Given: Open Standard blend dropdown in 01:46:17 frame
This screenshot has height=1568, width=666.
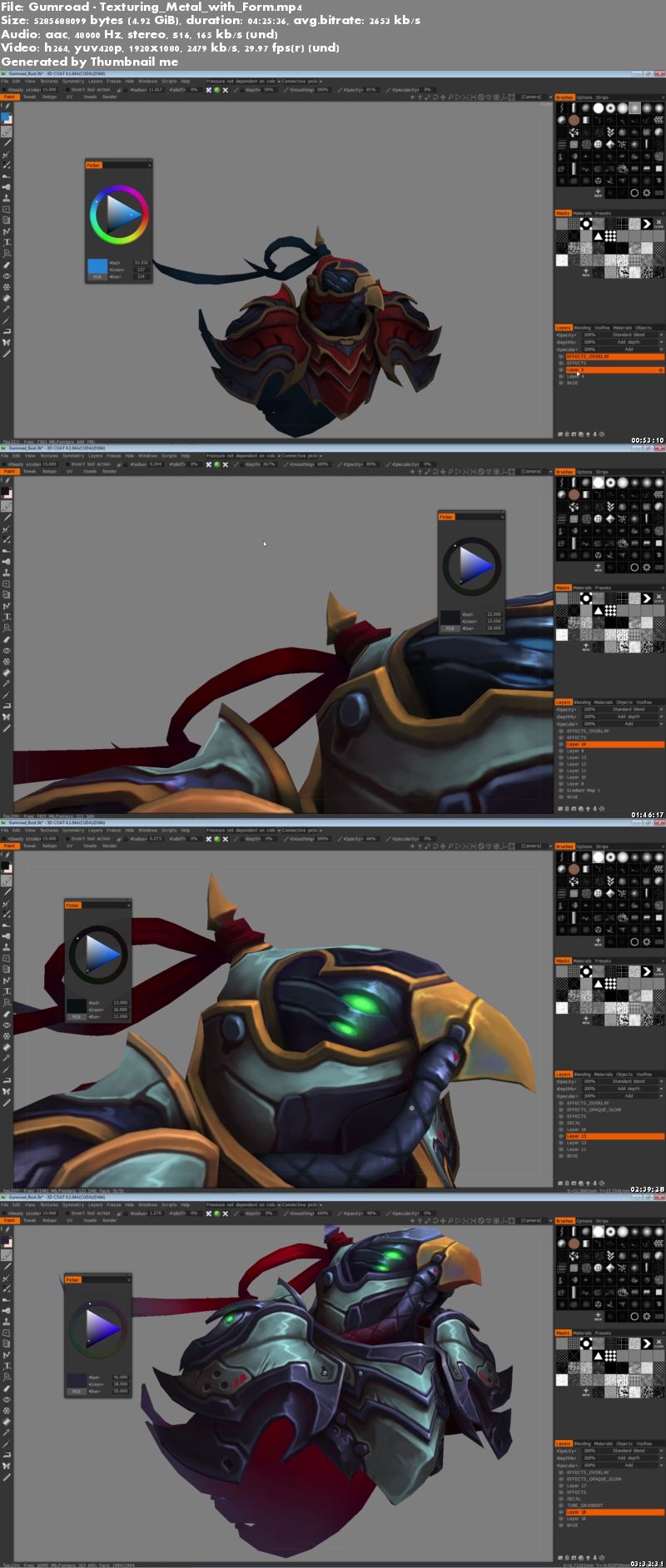Looking at the screenshot, I should point(631,709).
